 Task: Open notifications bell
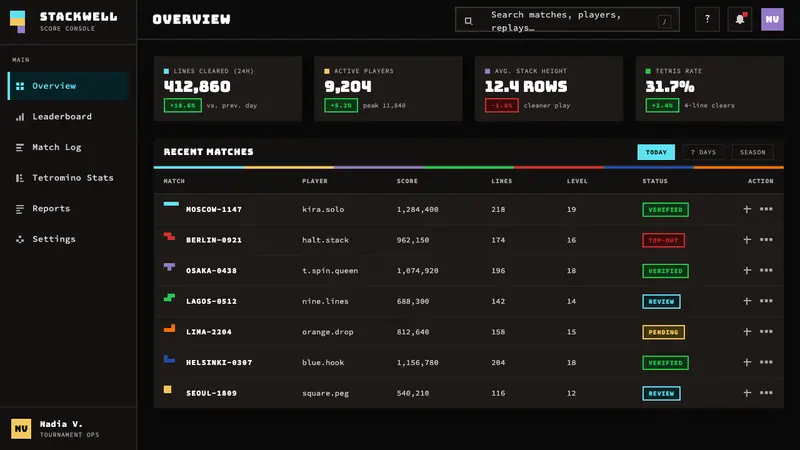coord(740,19)
